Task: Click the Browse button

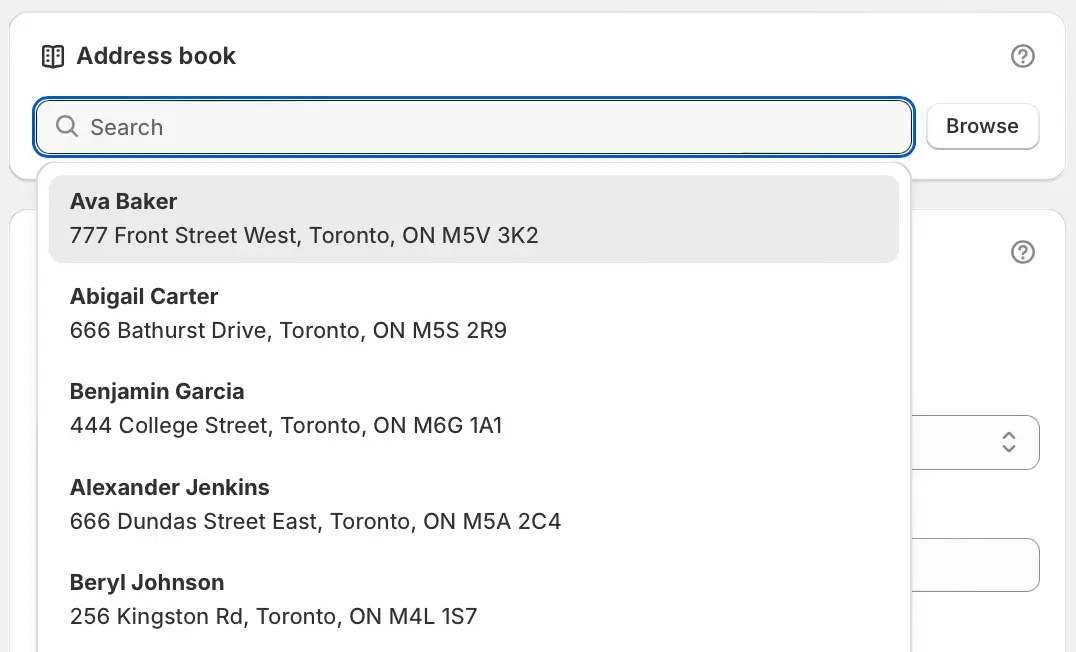Action: pos(982,126)
